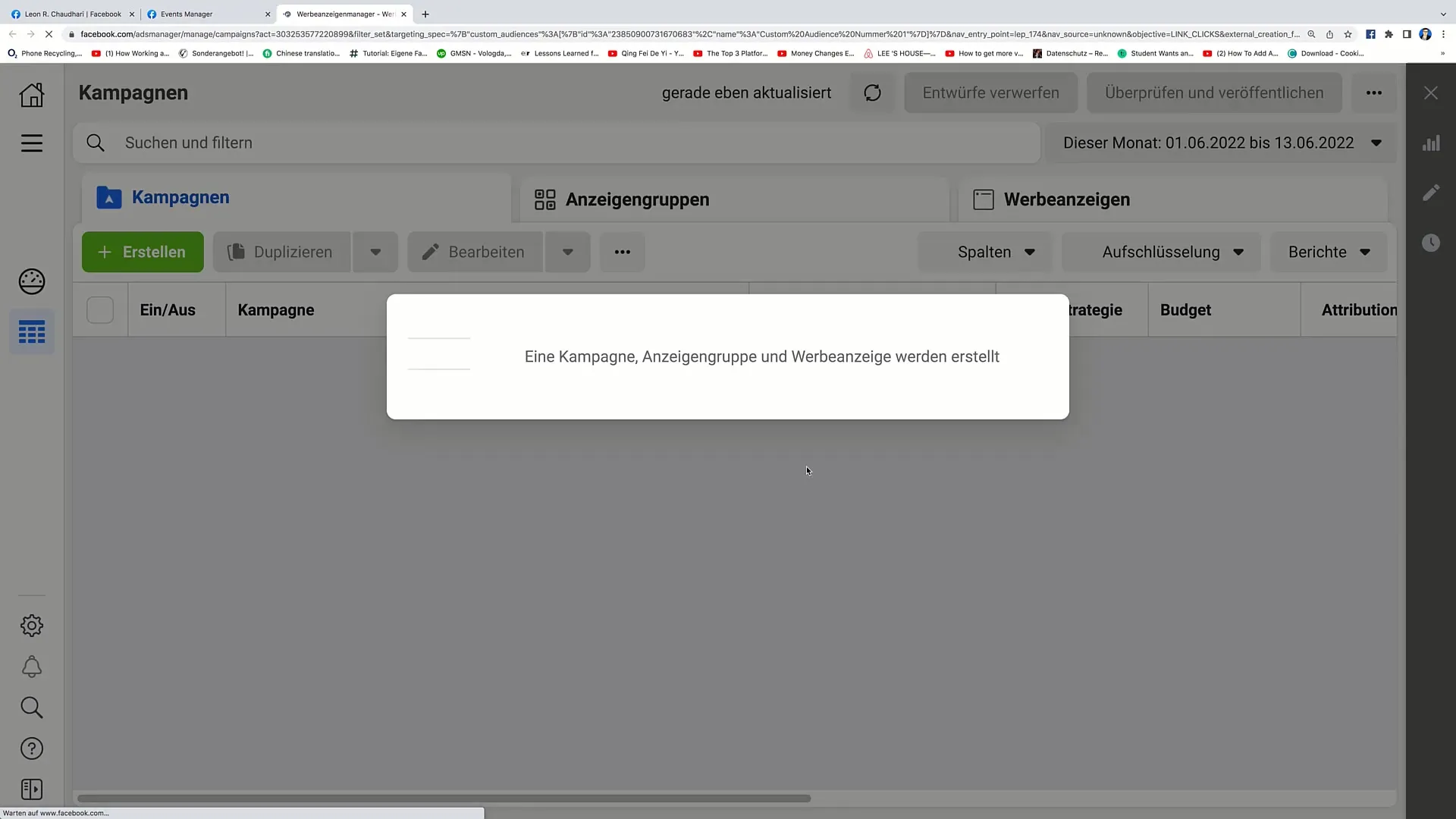Switch to the Anzeigengruppen tab

point(734,199)
